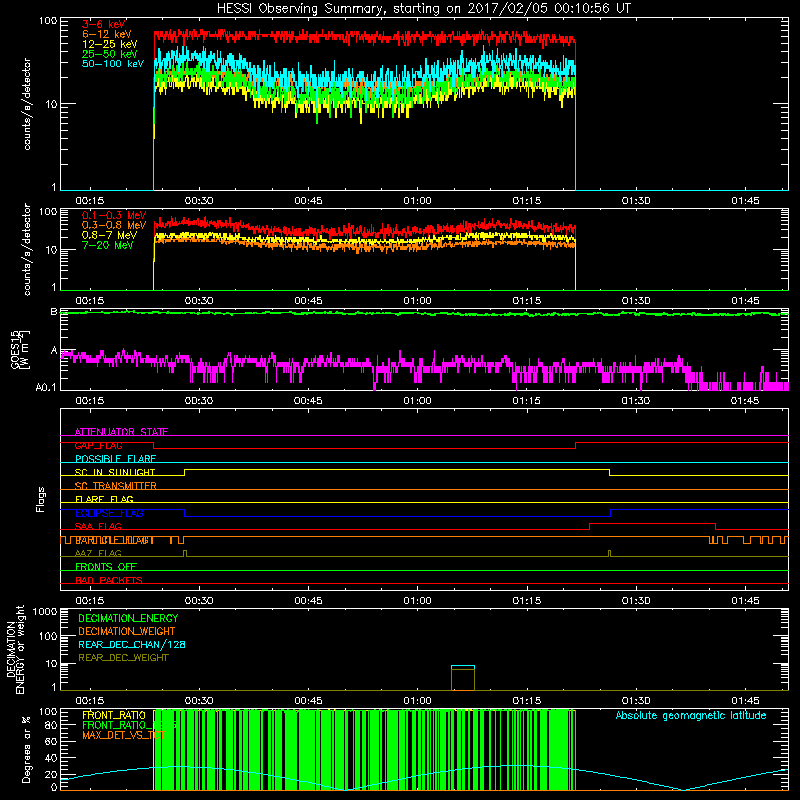This screenshot has width=800, height=800.
Task: Click the yellow 12-25 keV legend entry
Action: 110,44
